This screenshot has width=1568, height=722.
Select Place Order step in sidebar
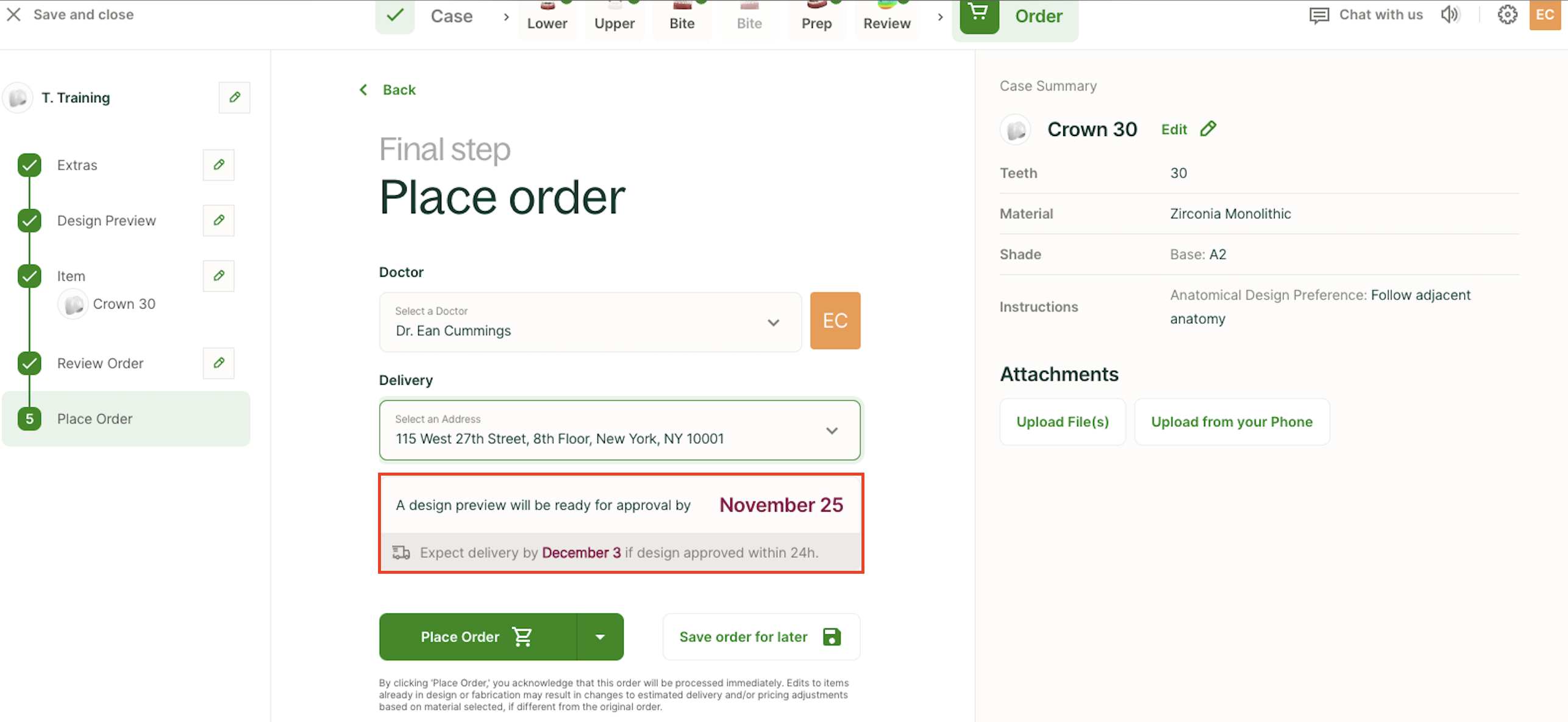pos(94,419)
